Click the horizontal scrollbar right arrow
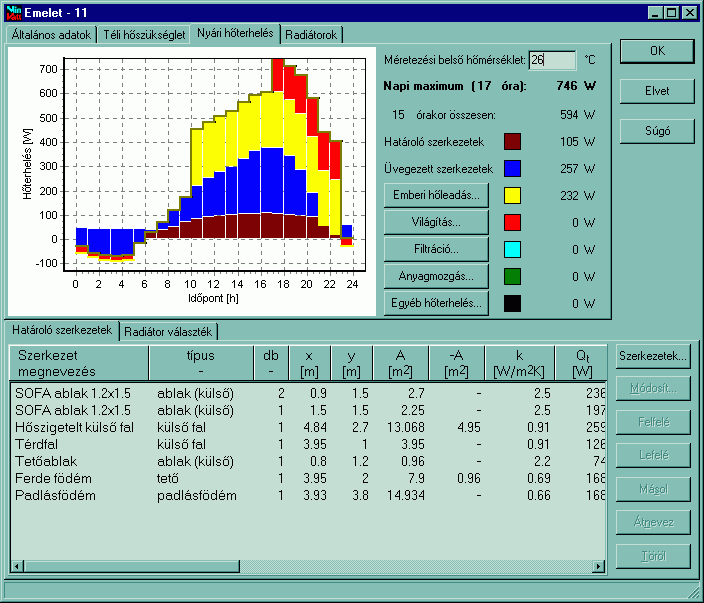Screen dimensions: 704x603 [598, 566]
